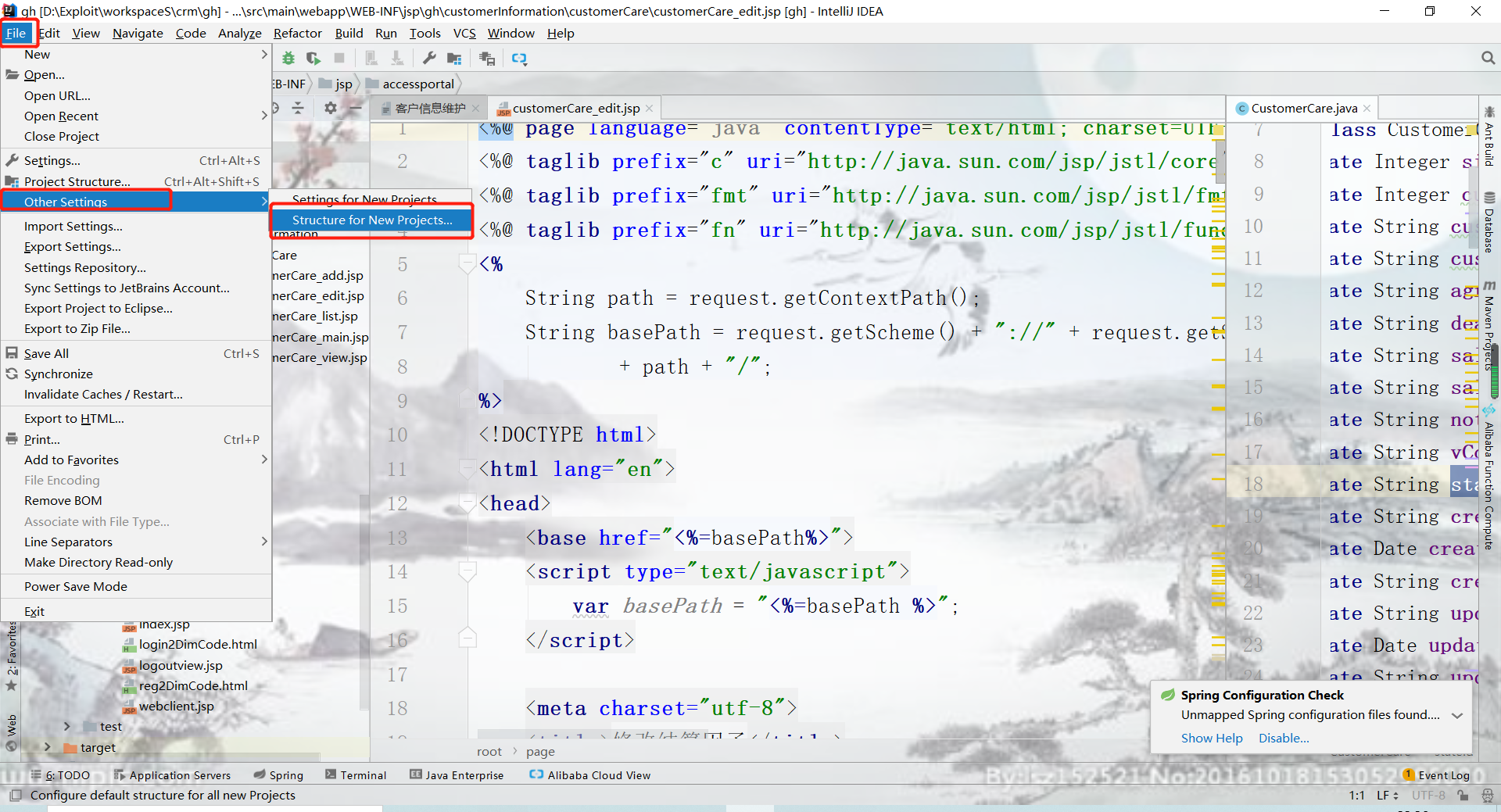Screen dimensions: 1501x812
Task: Select Structure for New Projects
Action: (x=371, y=220)
